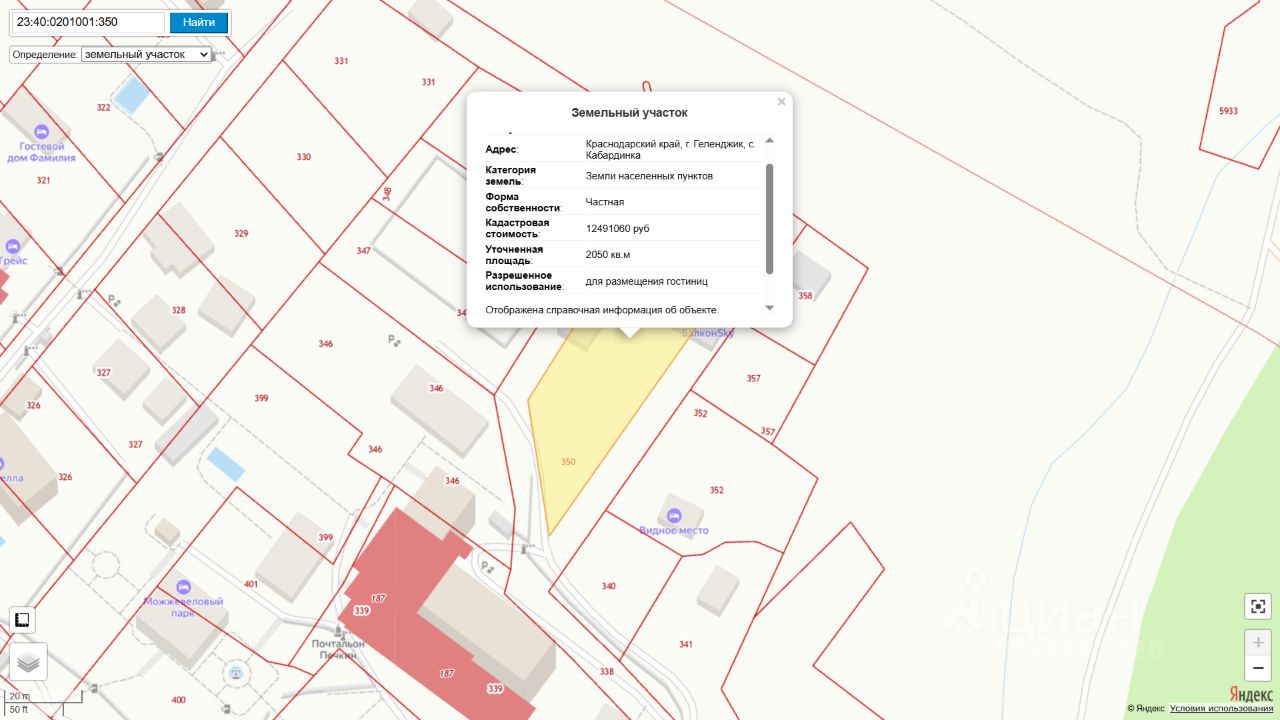Click parcel number 338

[606, 671]
